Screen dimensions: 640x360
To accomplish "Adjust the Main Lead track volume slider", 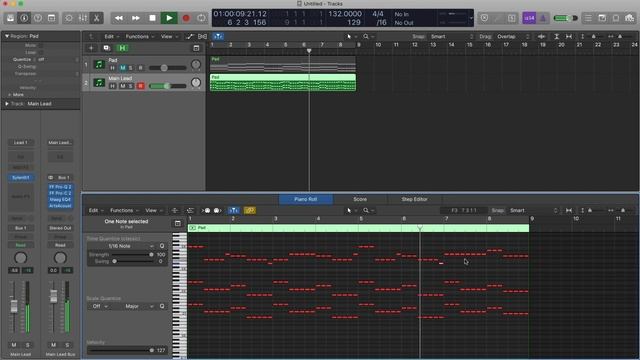I will [x=167, y=86].
